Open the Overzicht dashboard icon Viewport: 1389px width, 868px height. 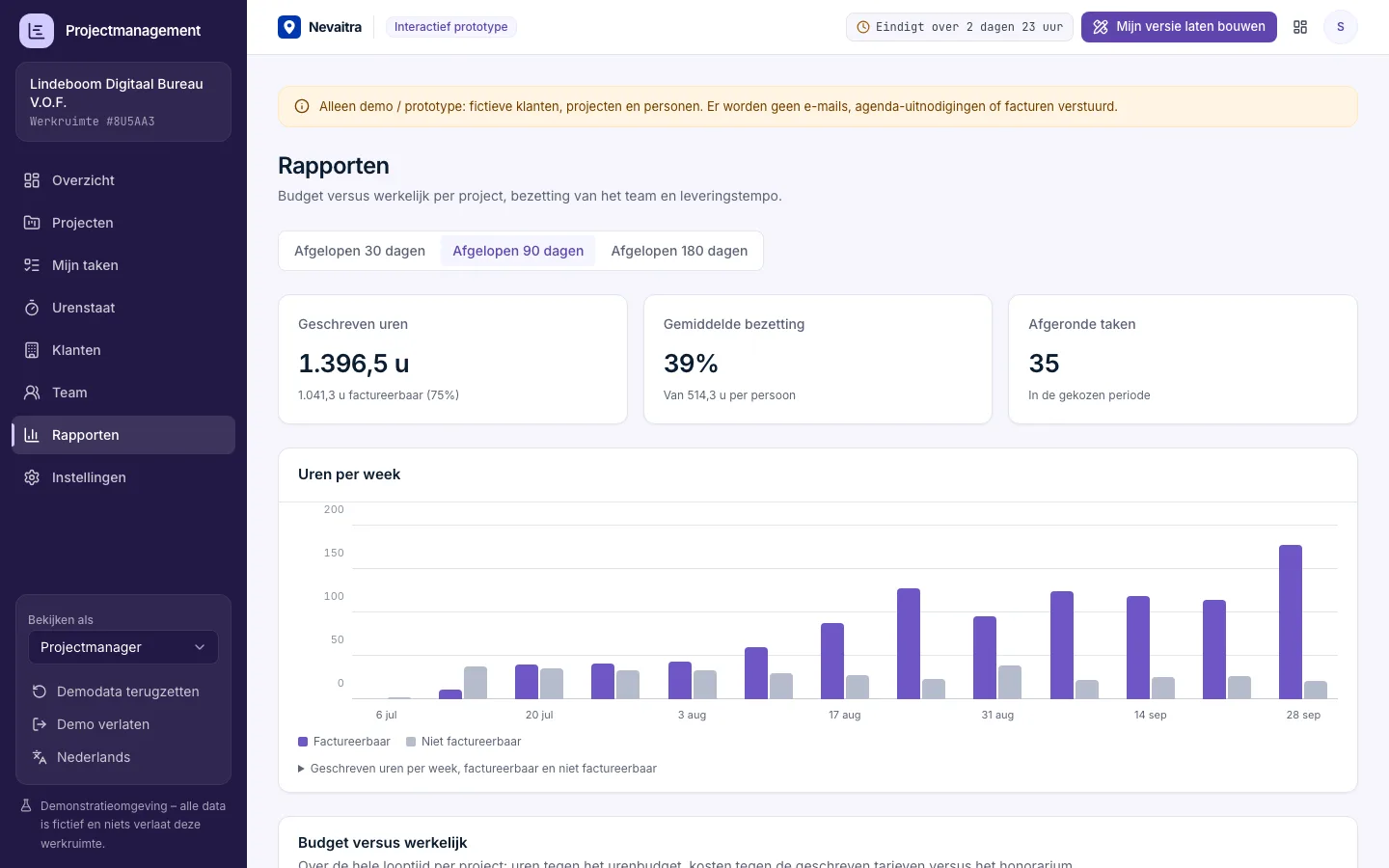[32, 180]
